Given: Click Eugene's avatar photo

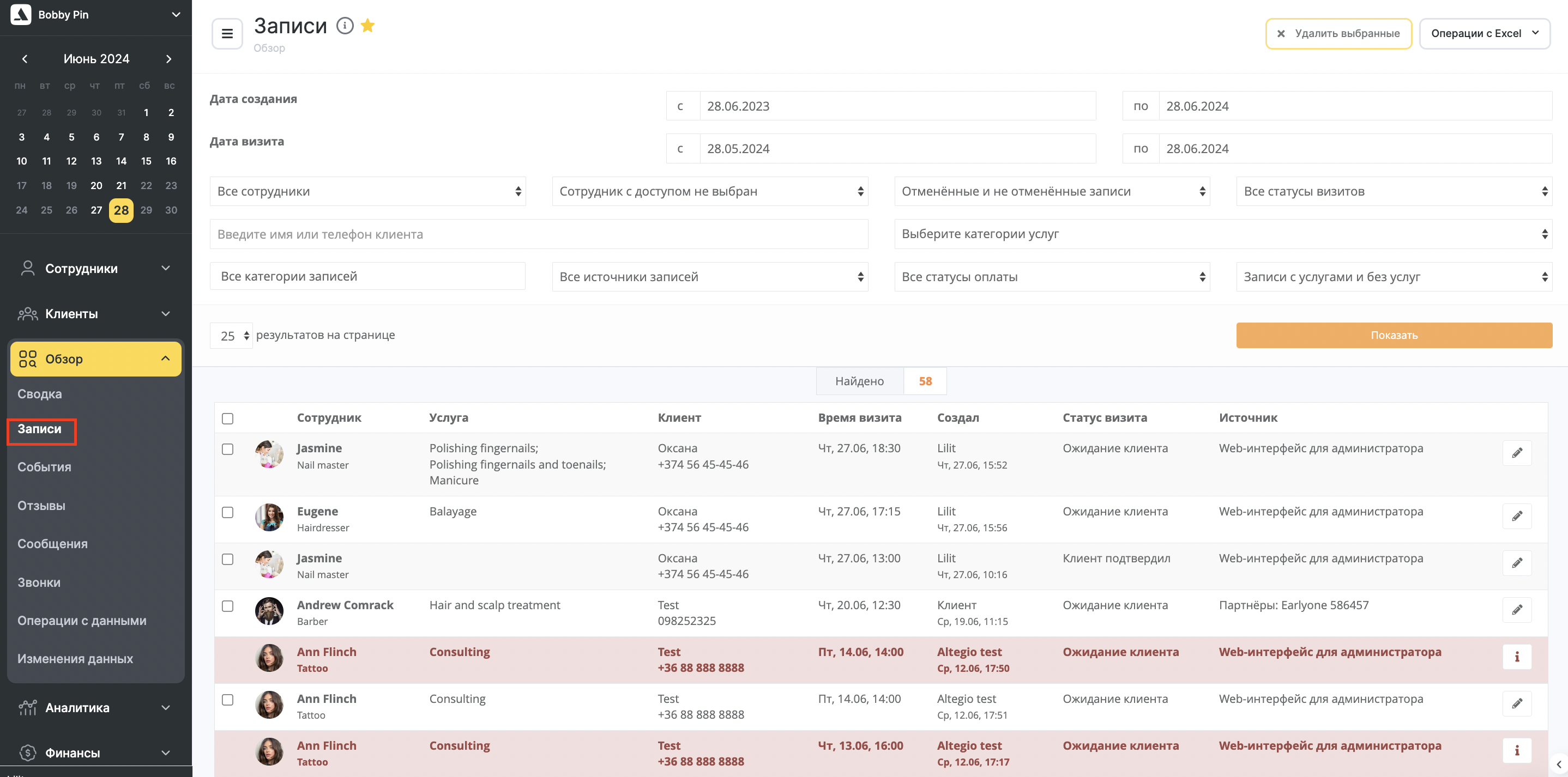Looking at the screenshot, I should tap(269, 517).
